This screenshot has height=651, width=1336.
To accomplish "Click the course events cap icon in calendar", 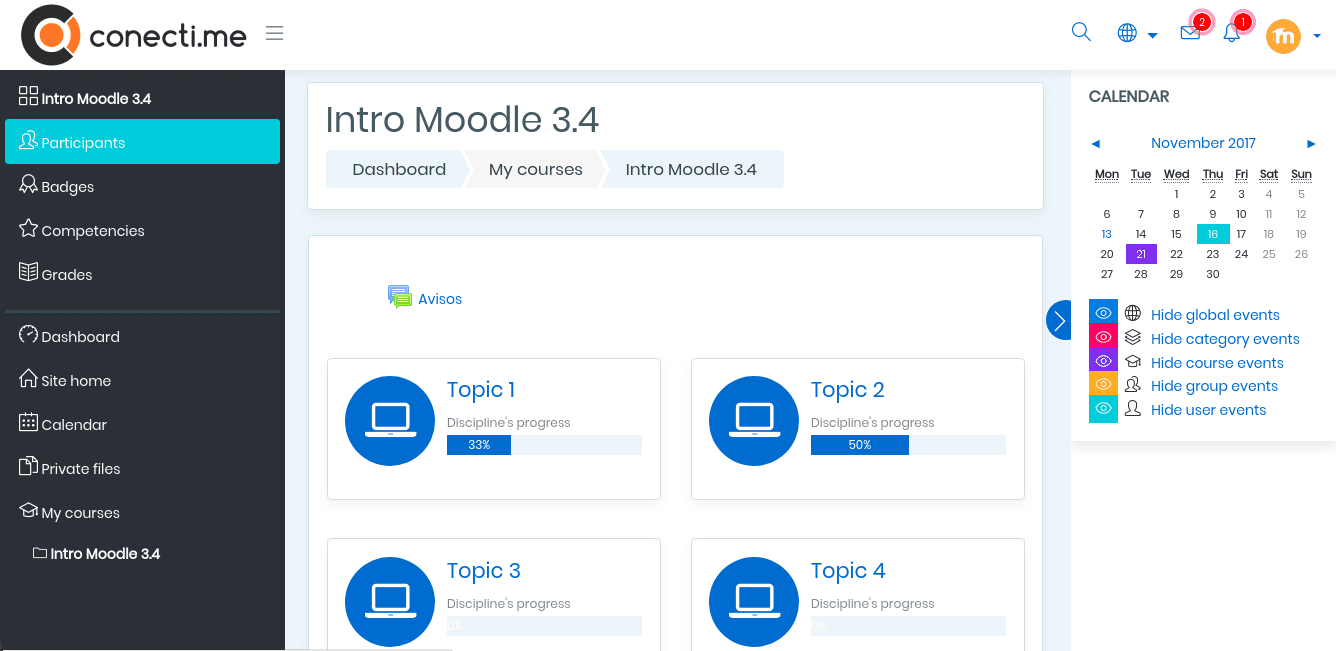I will pos(1133,362).
